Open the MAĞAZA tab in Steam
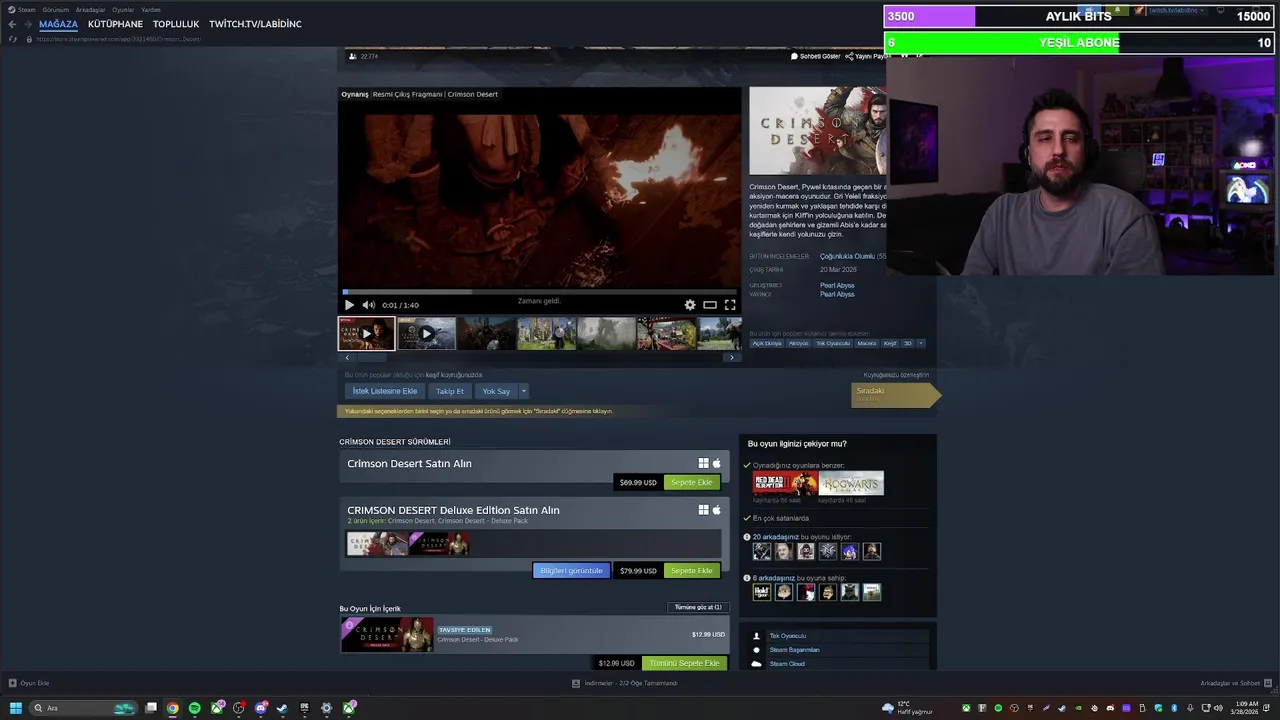1280x720 pixels. pyautogui.click(x=58, y=24)
